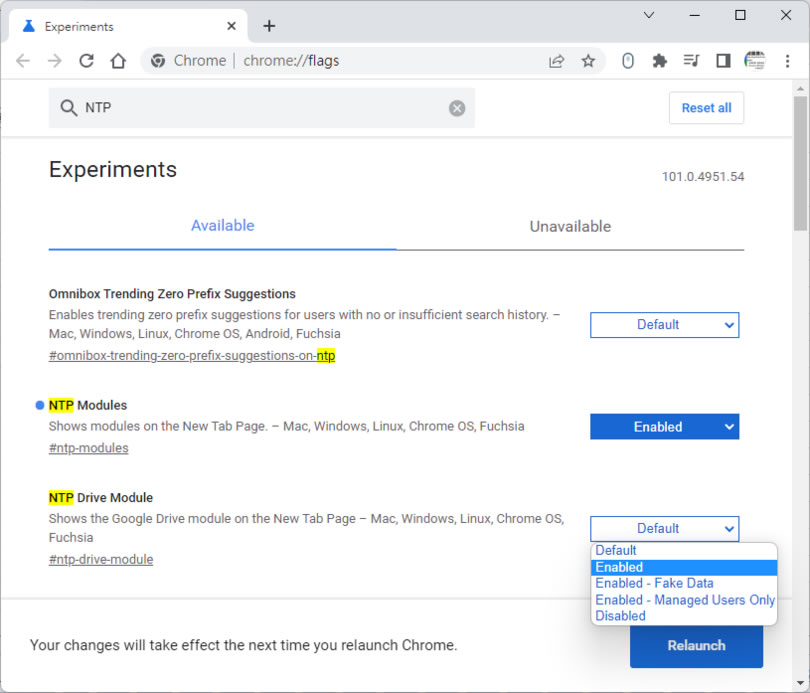Click the Relaunch button

click(696, 645)
